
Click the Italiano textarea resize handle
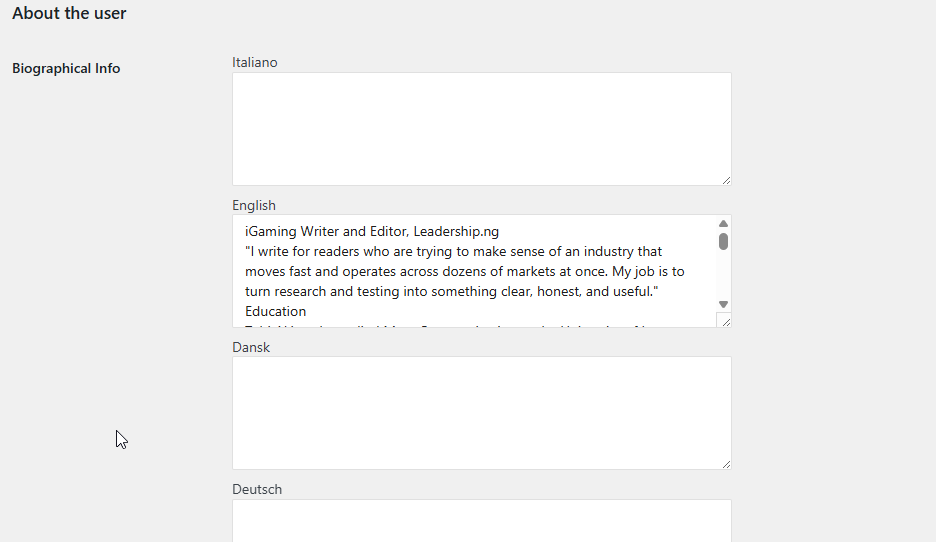(x=726, y=180)
